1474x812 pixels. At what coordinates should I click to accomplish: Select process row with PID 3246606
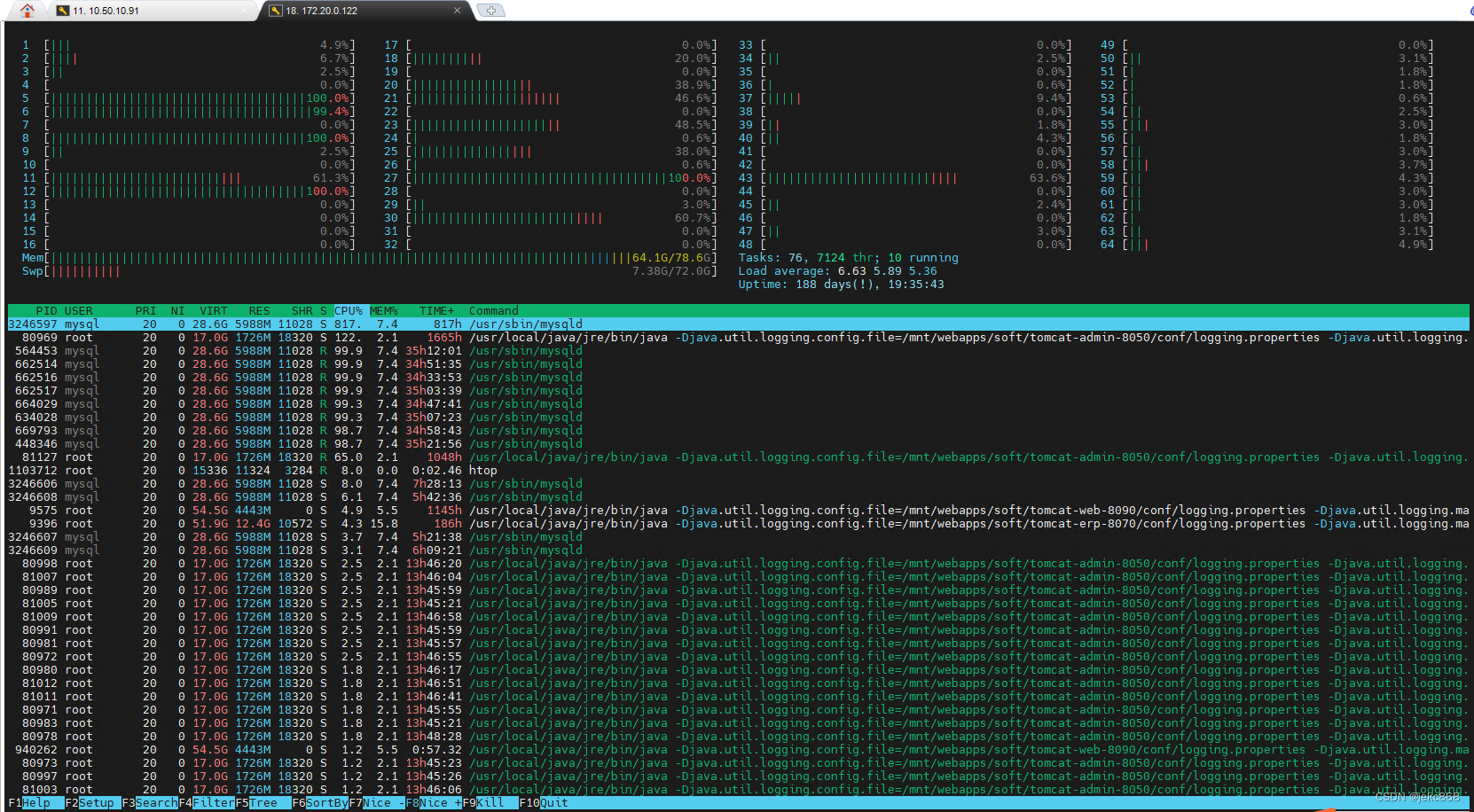(x=738, y=484)
